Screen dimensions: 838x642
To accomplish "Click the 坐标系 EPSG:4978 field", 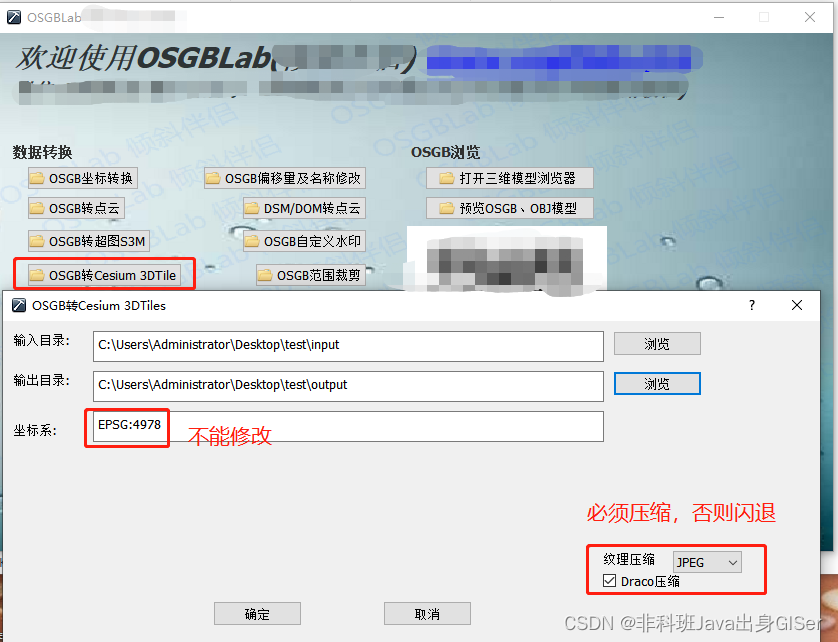I will tap(348, 426).
